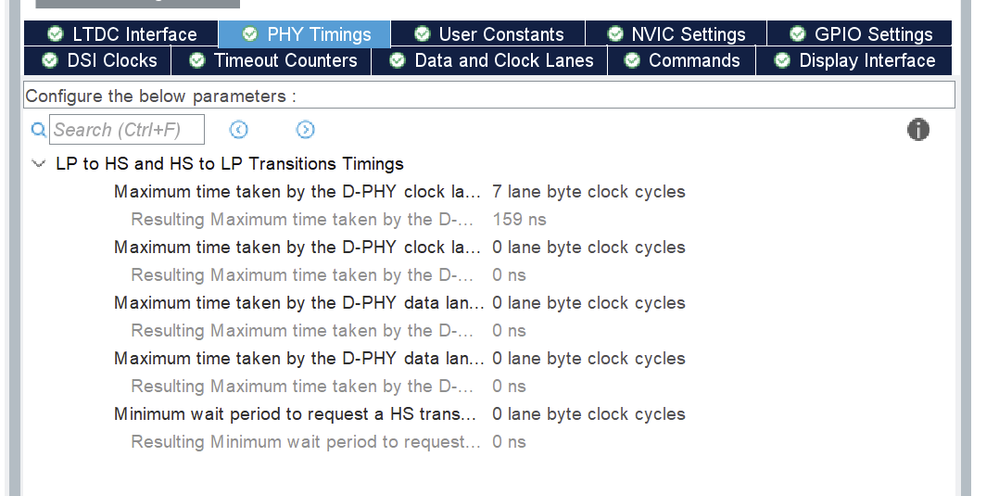999x496 pixels.
Task: Collapse LP to HS Transitions Timings group
Action: click(x=38, y=164)
